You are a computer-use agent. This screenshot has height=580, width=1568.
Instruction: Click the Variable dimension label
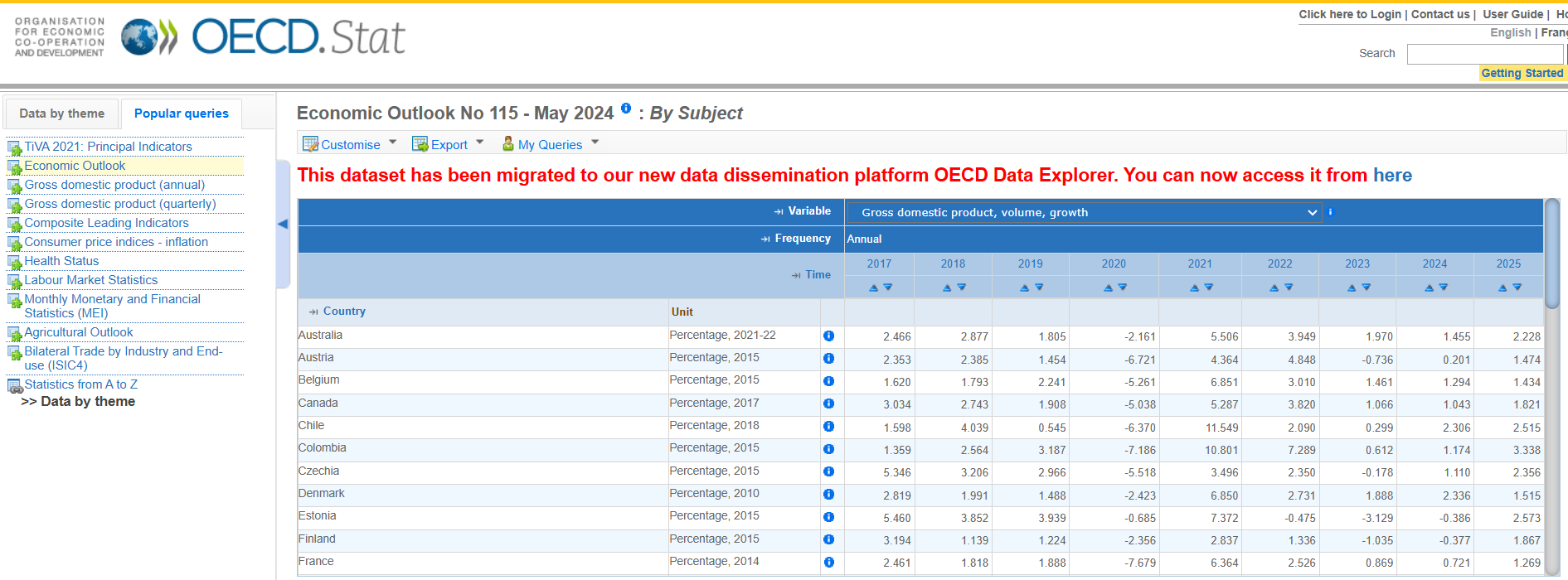point(809,211)
